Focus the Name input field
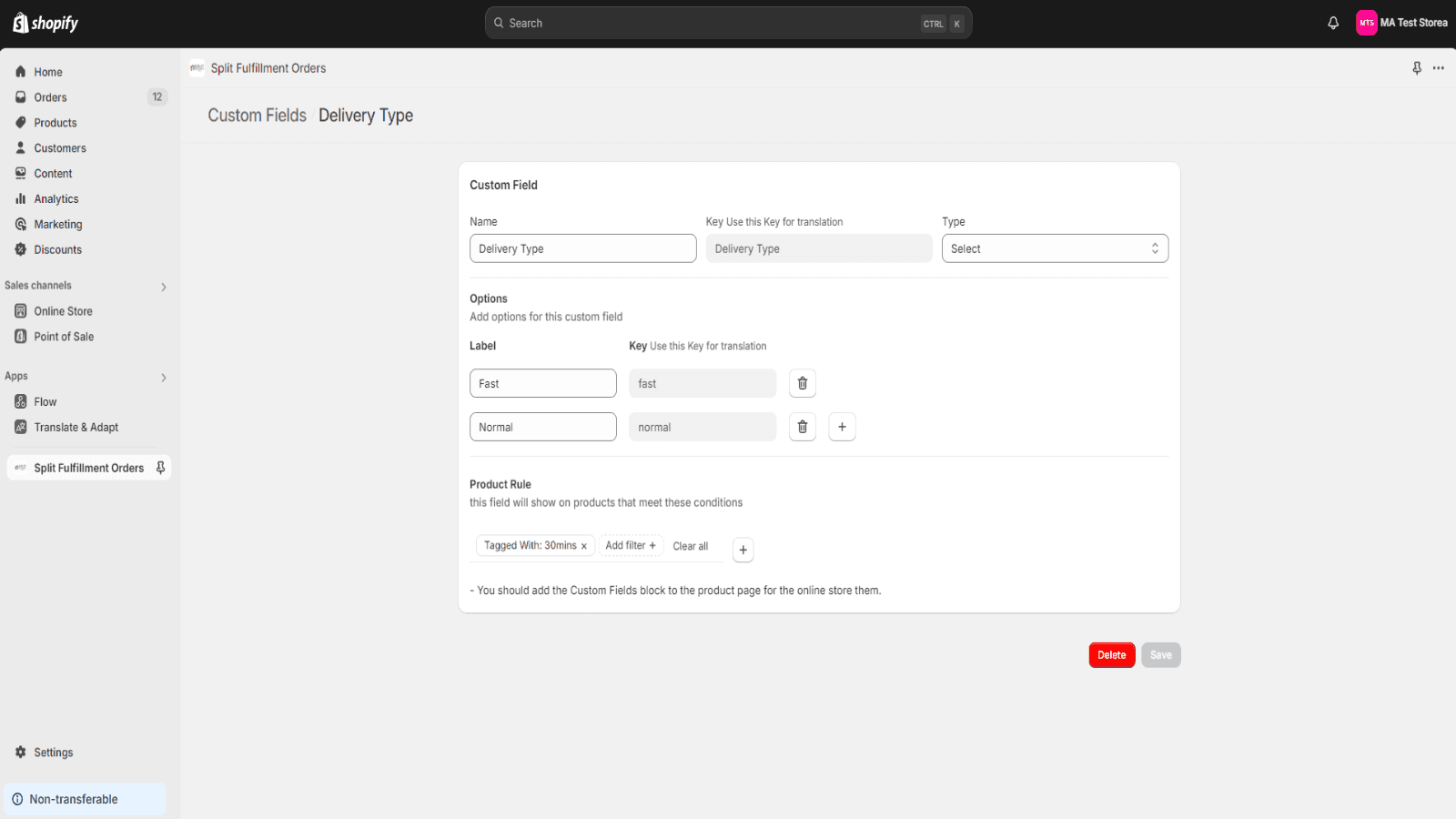Viewport: 1456px width, 819px height. (582, 248)
